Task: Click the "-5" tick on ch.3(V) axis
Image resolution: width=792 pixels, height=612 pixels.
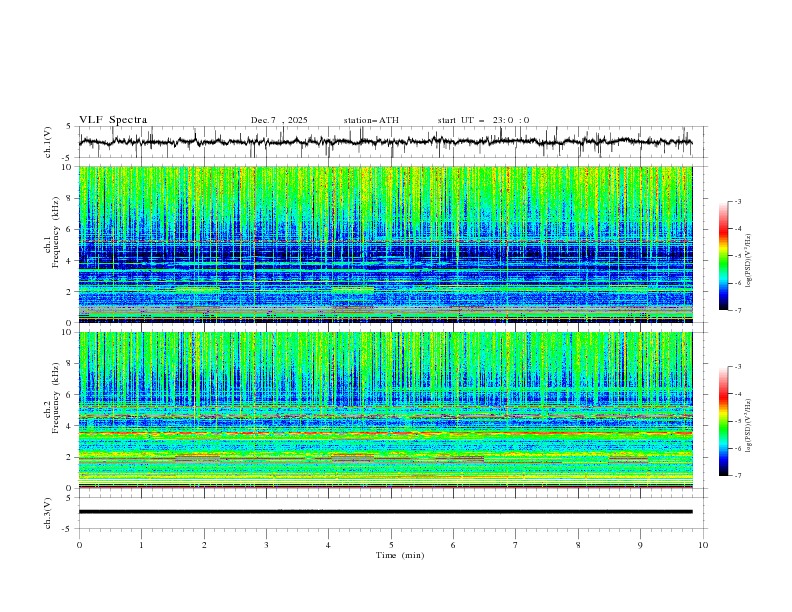Action: coord(67,529)
